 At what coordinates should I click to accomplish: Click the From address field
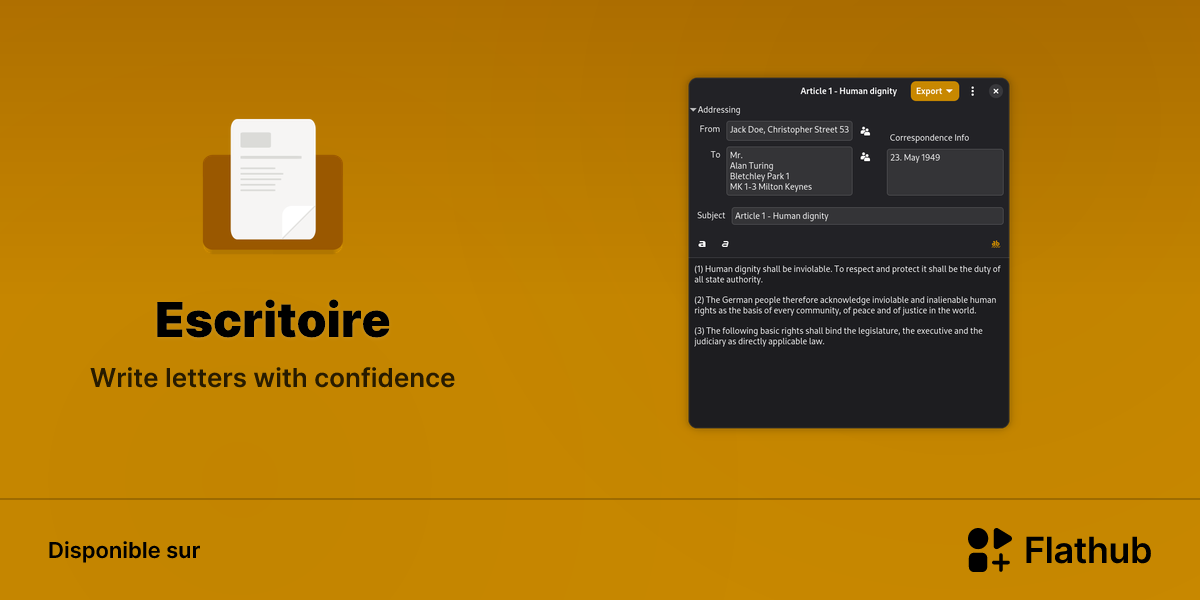pyautogui.click(x=789, y=130)
